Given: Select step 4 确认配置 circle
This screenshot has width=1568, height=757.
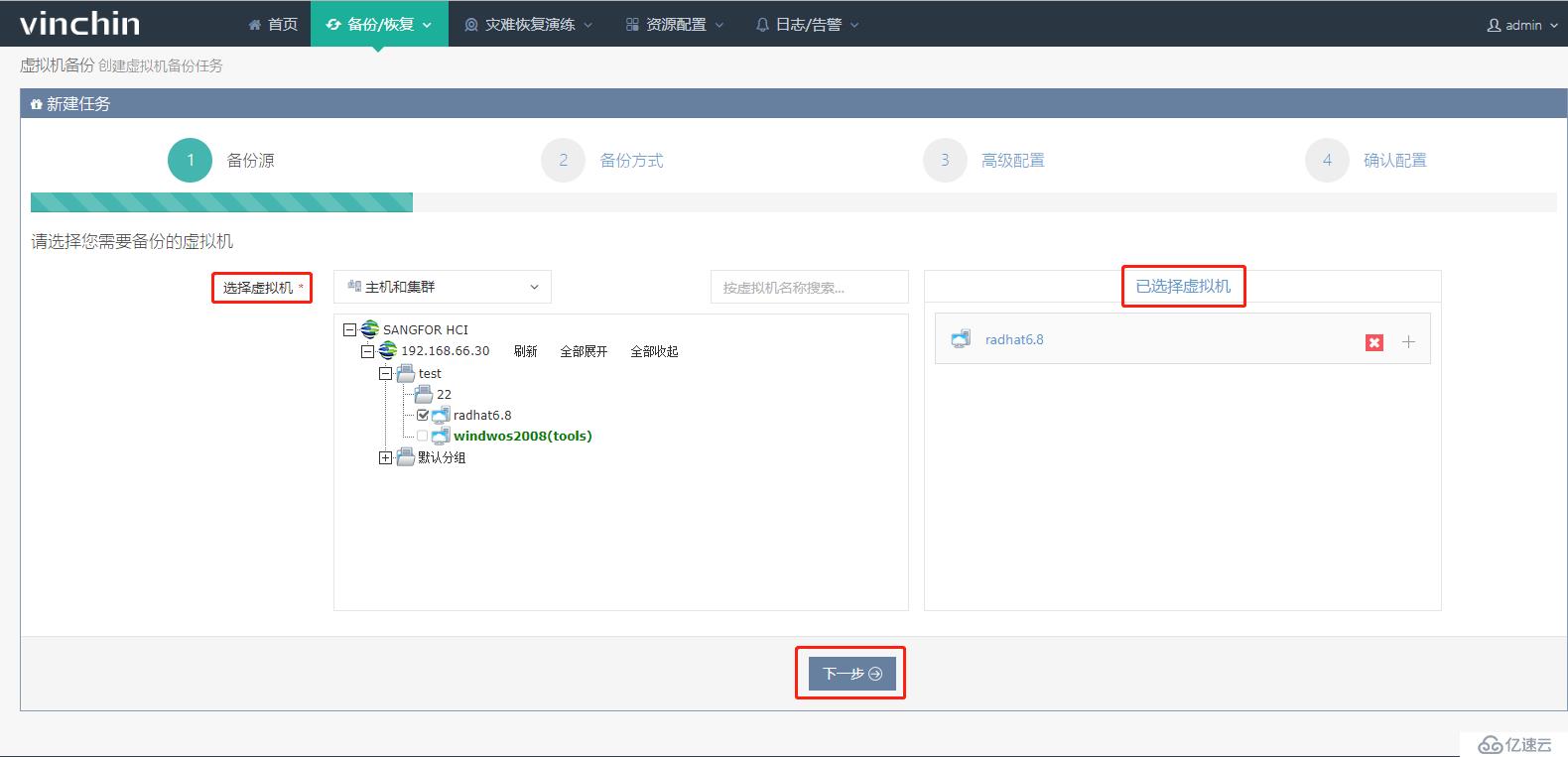Looking at the screenshot, I should click(x=1327, y=160).
